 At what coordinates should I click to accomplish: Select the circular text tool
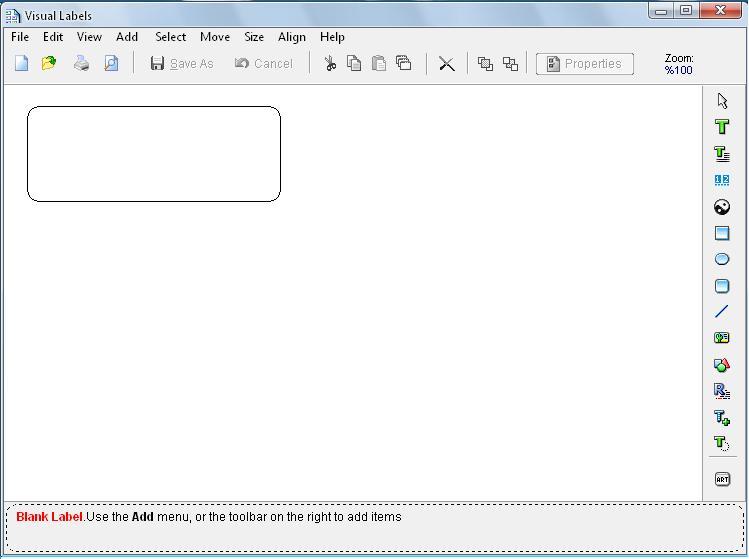pyautogui.click(x=722, y=443)
